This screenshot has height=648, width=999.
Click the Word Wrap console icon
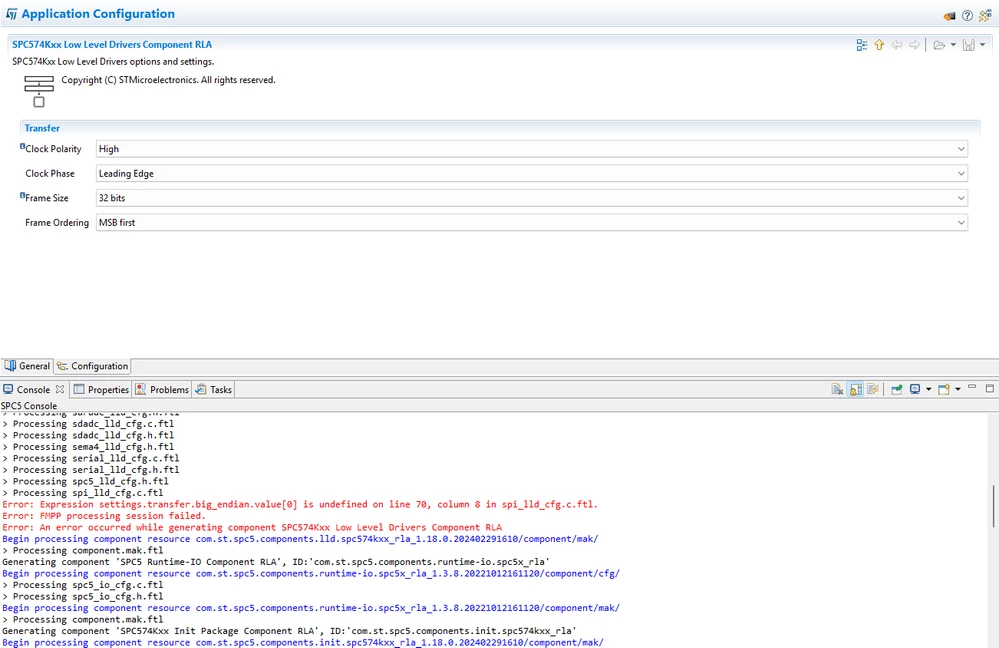point(873,389)
